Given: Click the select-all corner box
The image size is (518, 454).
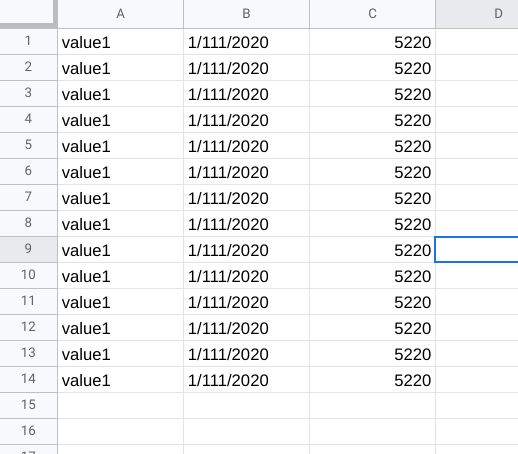Looking at the screenshot, I should [x=28, y=13].
